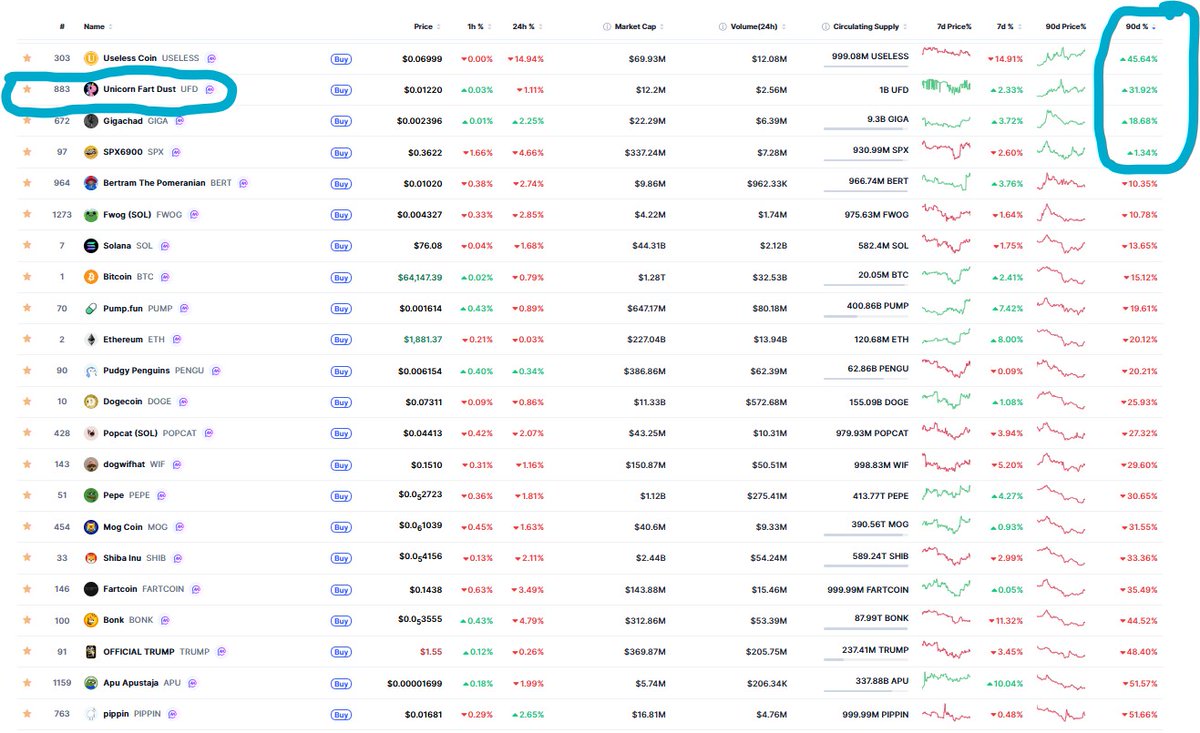This screenshot has width=1200, height=733.
Task: Click the info icon beside Circulating Supply
Action: (825, 27)
